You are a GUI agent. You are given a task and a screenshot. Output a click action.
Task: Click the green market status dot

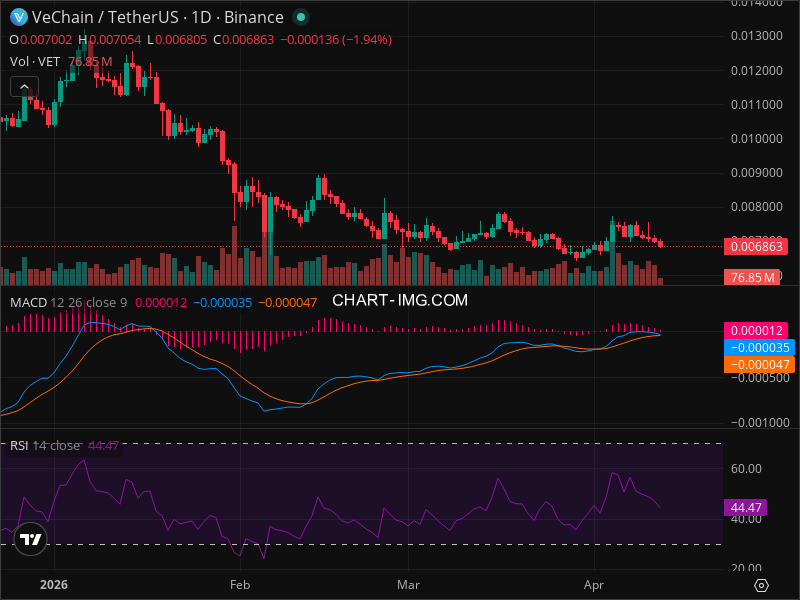(x=301, y=17)
